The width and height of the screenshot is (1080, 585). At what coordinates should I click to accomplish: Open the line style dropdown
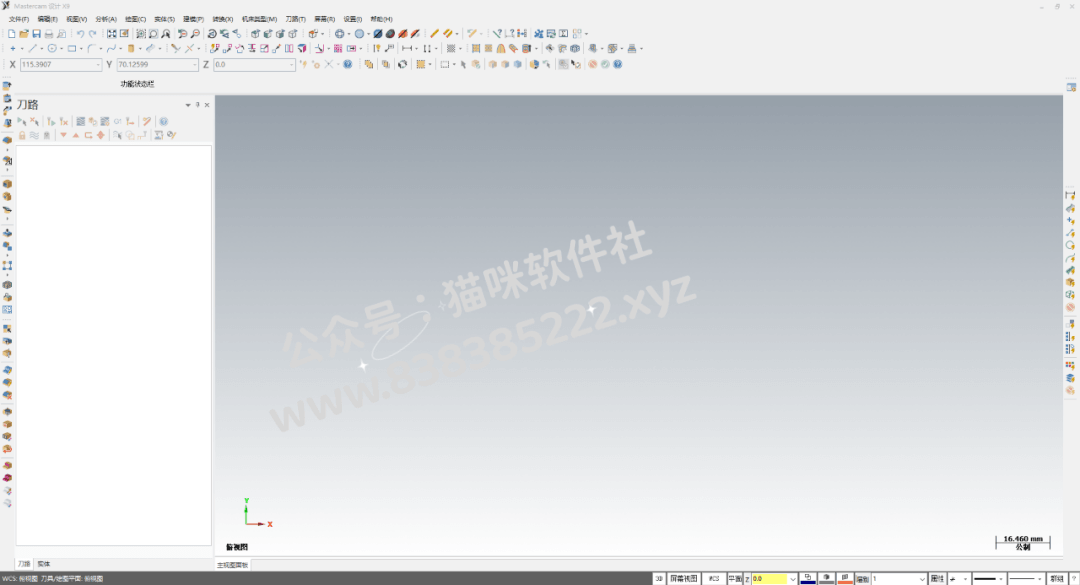(x=1001, y=579)
